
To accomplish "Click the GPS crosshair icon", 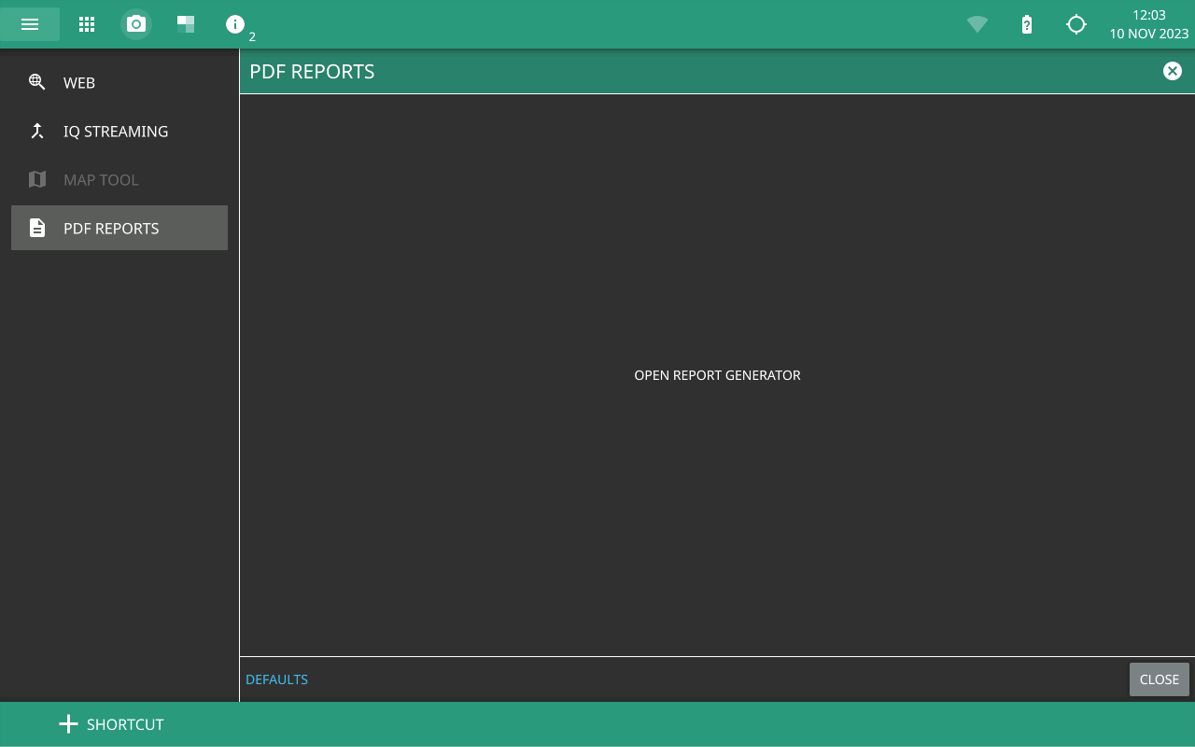I will coord(1076,24).
